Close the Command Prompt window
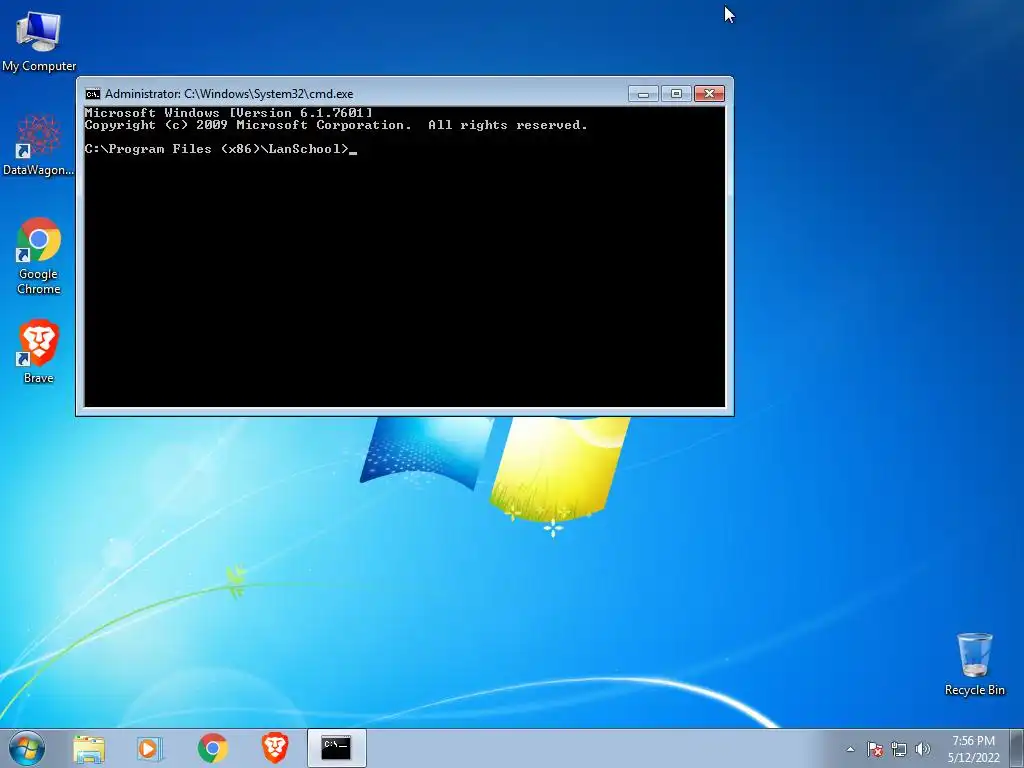Screen dimensions: 1024x768 709,94
